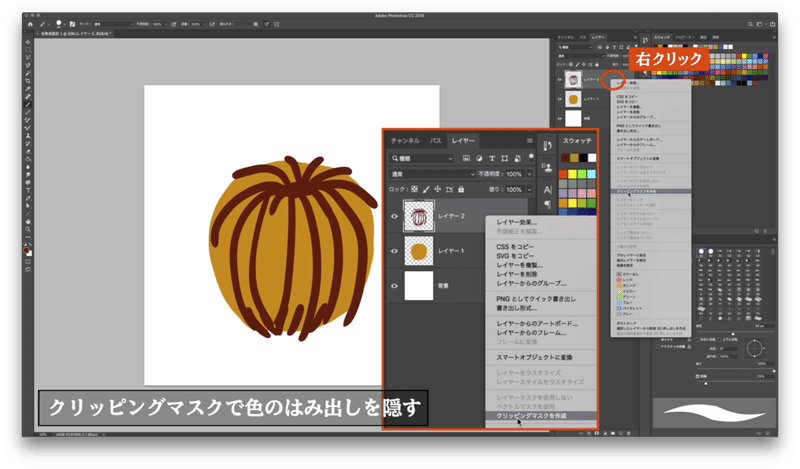
Task: Open the smoothing options gear icon
Action: coord(256,24)
